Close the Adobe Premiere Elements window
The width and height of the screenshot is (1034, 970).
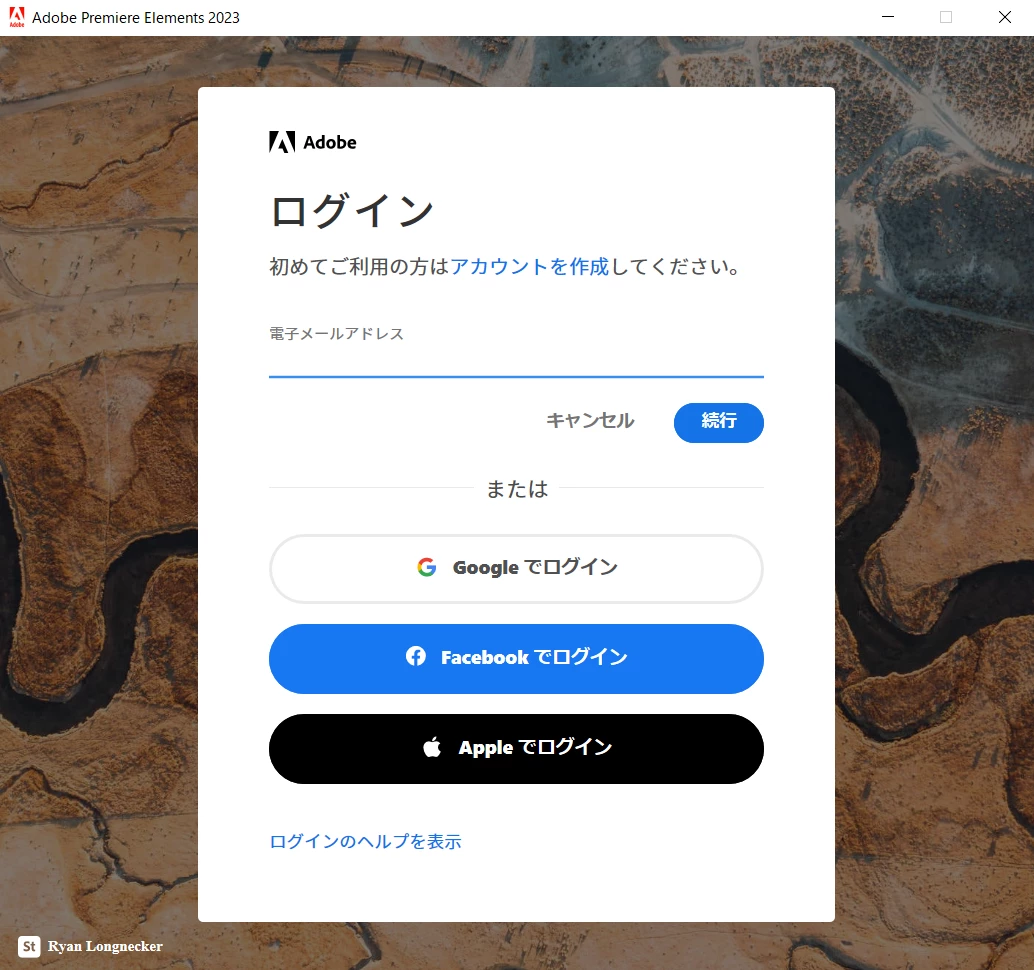pos(1005,17)
